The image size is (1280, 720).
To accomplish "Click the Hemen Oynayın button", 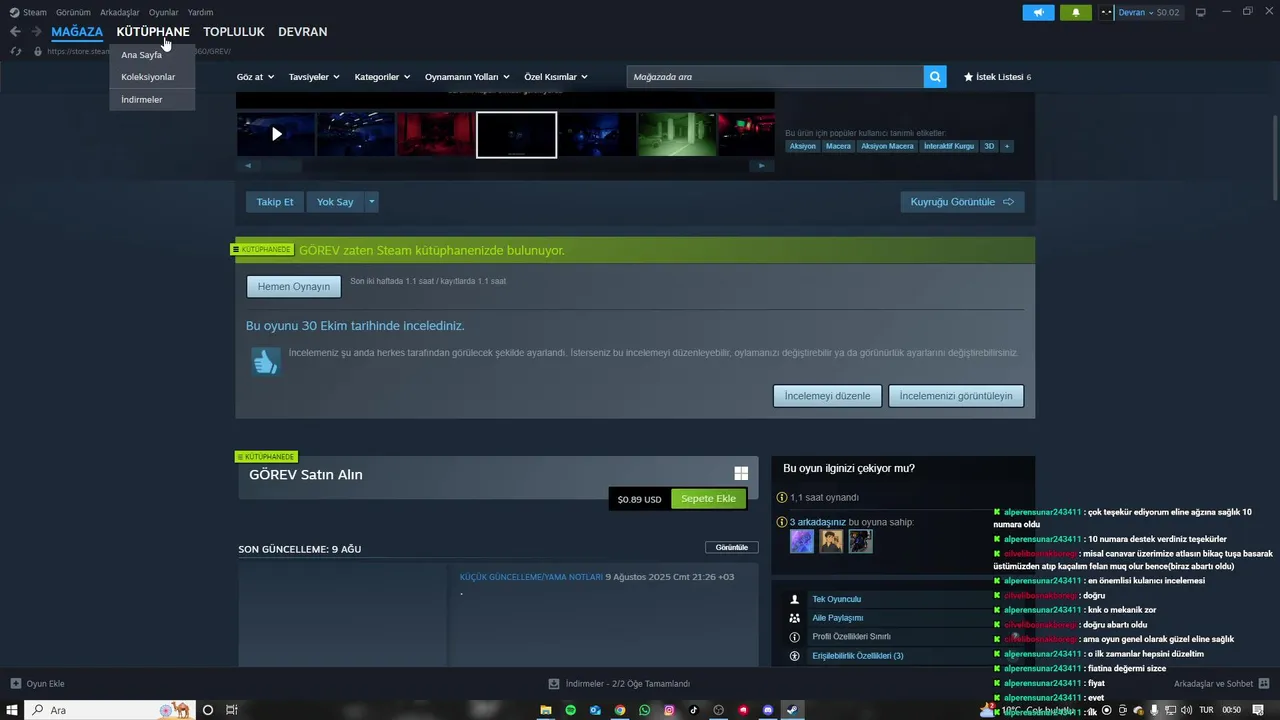I will coord(294,287).
